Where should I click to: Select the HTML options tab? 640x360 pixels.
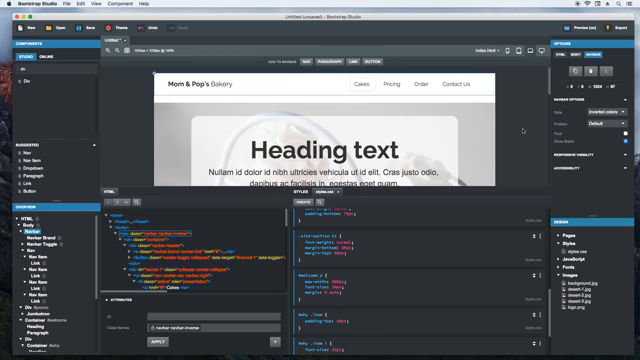[560, 54]
